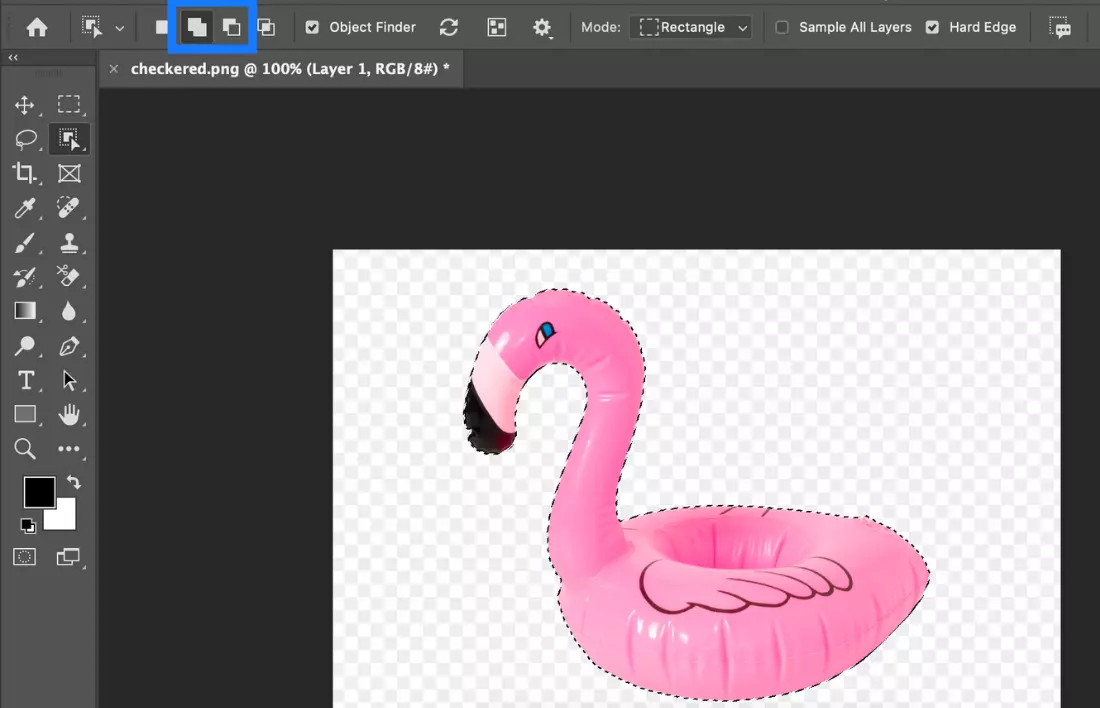Select the Rectangular Marquee tool
The height and width of the screenshot is (708, 1100).
[x=69, y=105]
